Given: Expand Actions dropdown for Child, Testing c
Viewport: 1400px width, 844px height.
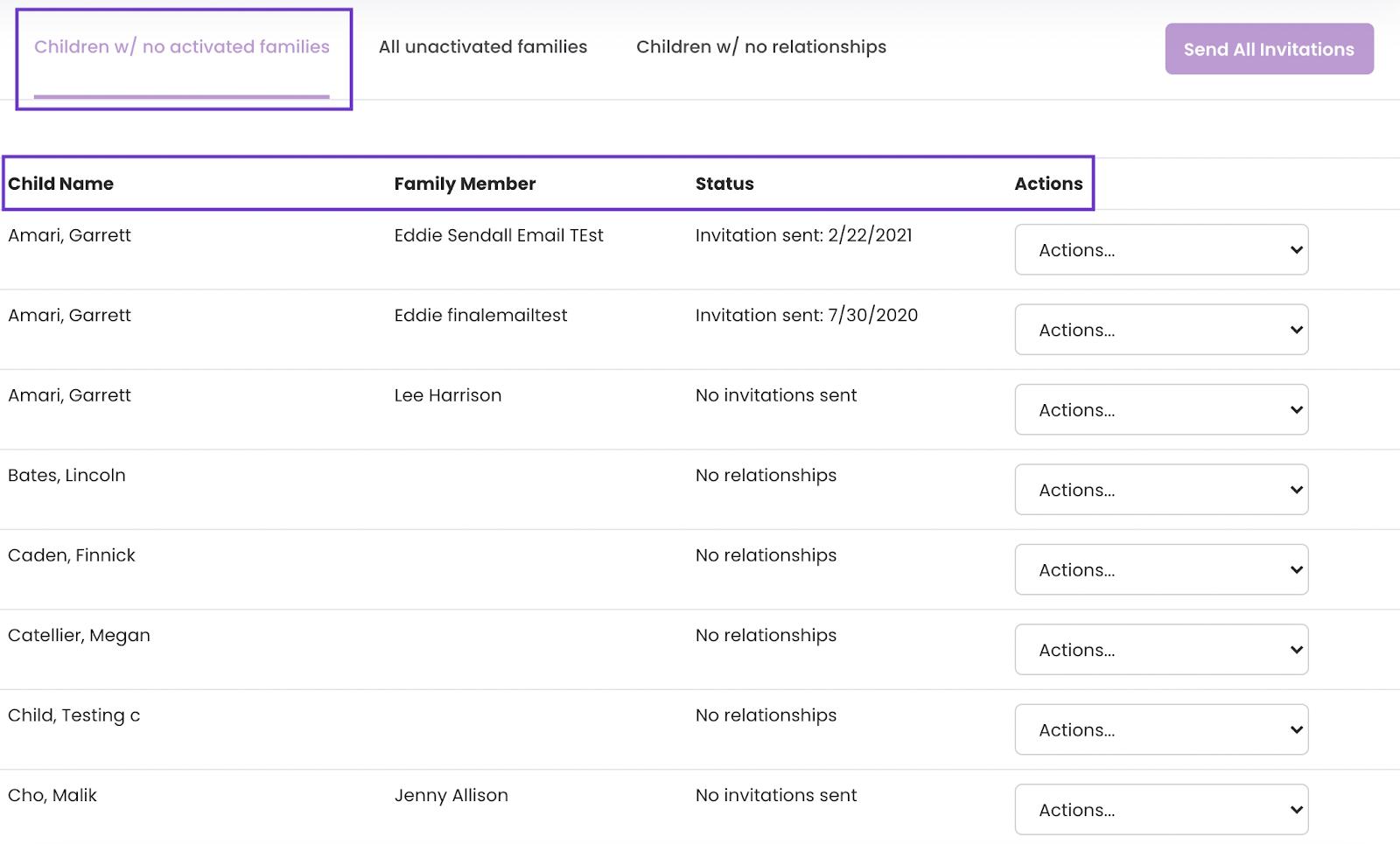Looking at the screenshot, I should click(x=1161, y=730).
